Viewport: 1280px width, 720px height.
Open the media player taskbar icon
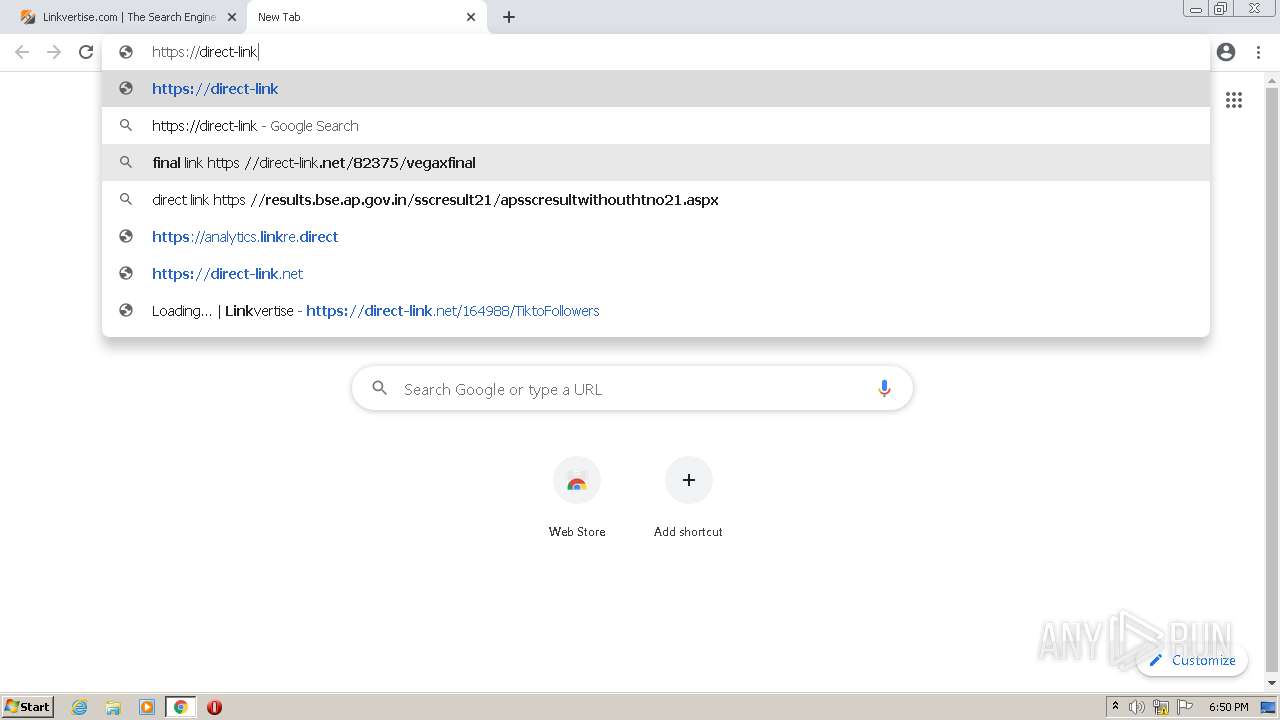click(147, 707)
